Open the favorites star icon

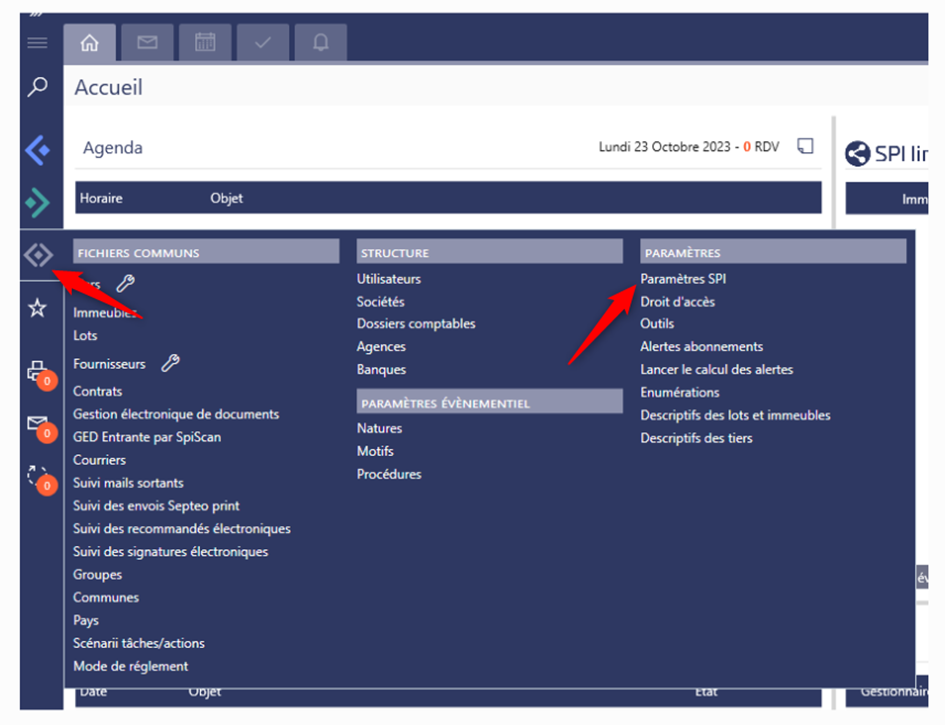click(37, 308)
